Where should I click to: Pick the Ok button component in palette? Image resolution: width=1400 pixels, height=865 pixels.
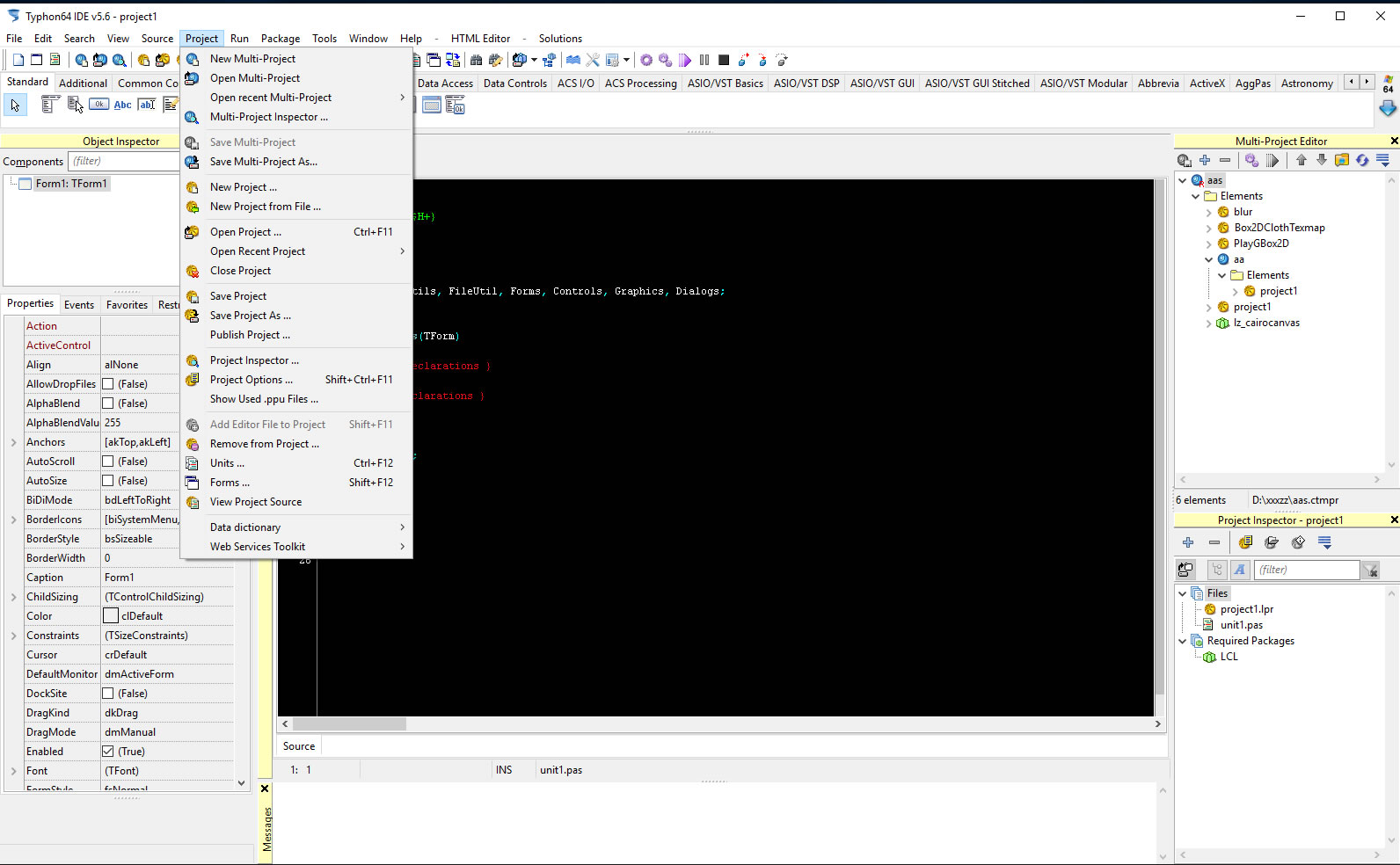coord(99,105)
